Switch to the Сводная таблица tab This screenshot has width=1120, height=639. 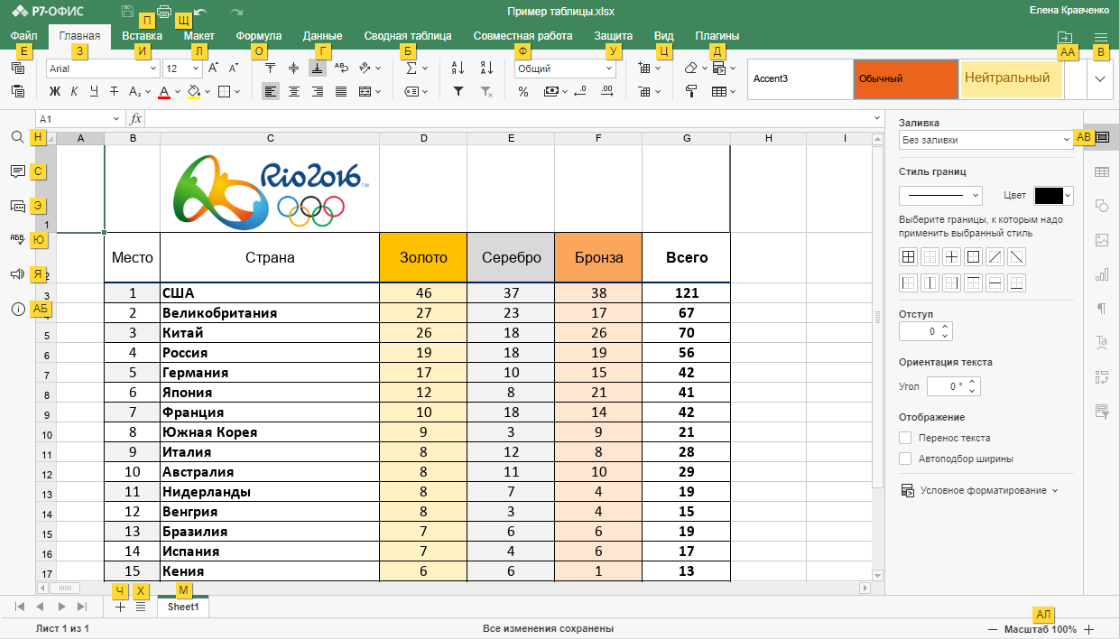407,36
